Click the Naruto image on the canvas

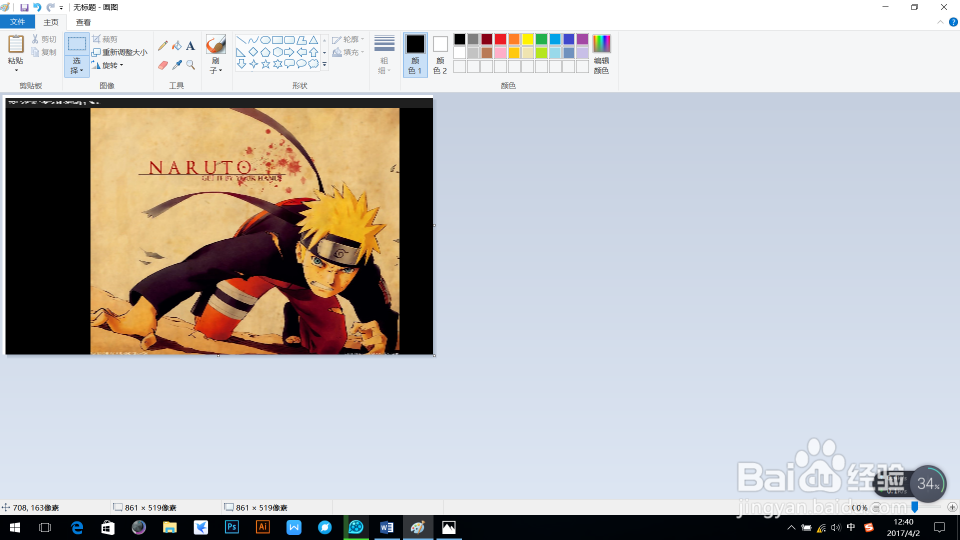[245, 231]
